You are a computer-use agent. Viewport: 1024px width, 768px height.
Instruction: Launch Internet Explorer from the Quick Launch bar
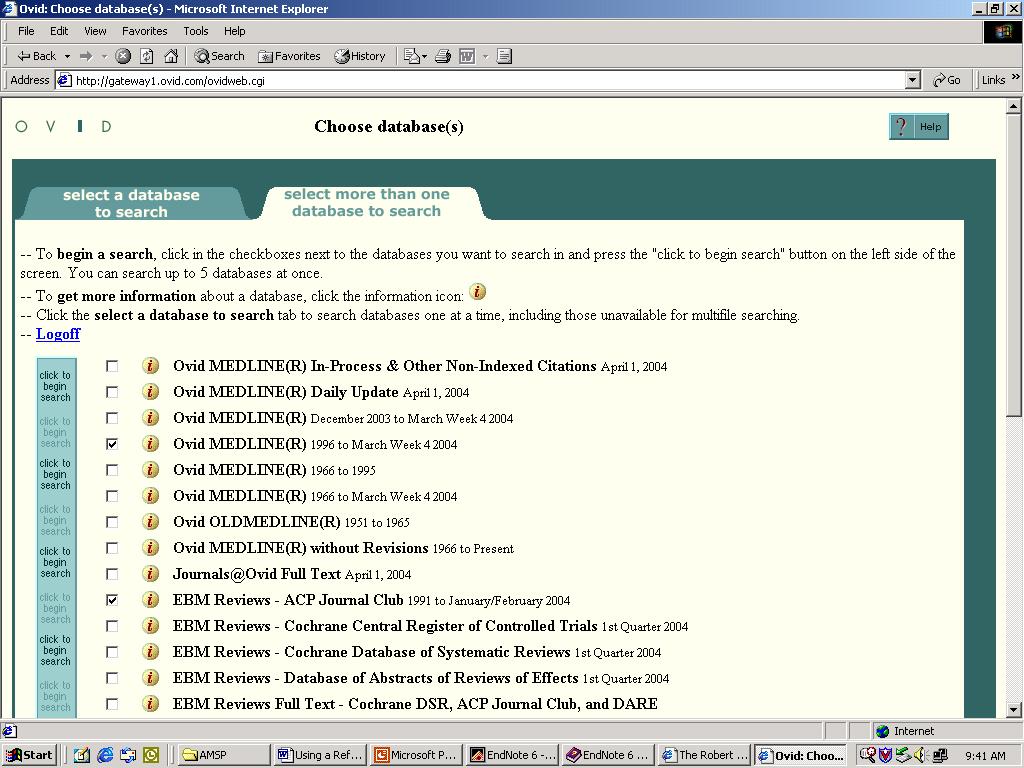[x=104, y=755]
